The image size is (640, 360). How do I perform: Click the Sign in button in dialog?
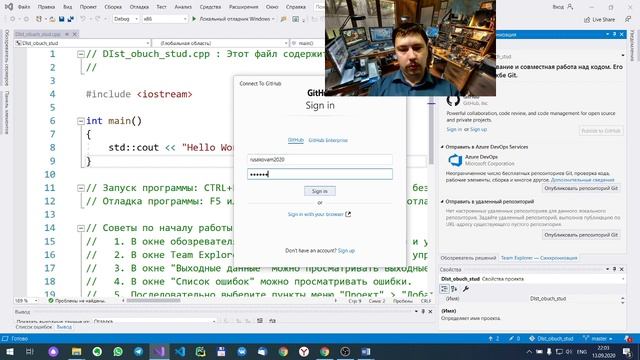pos(320,191)
